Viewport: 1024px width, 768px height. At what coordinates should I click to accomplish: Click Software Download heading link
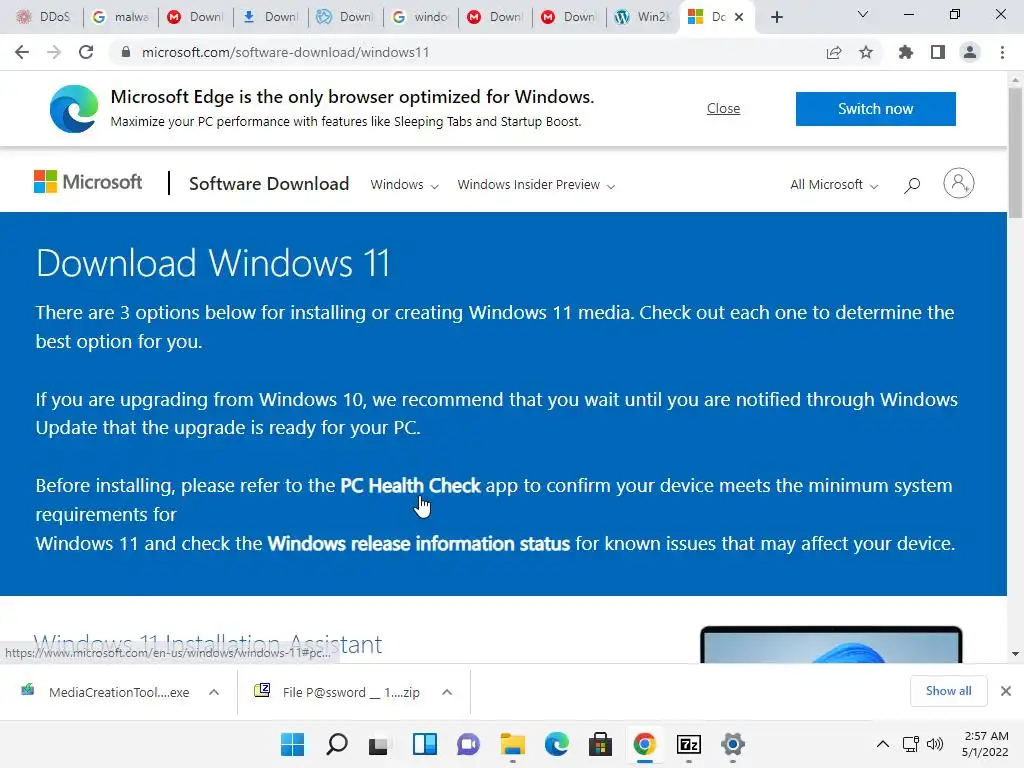point(269,184)
